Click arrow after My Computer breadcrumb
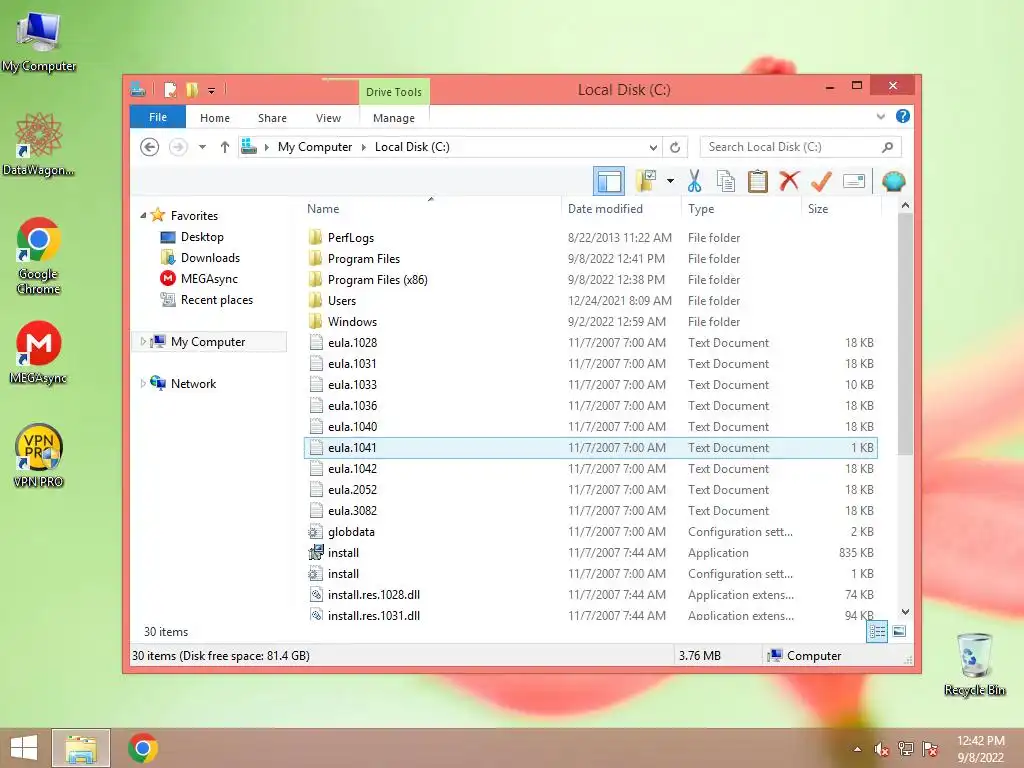The width and height of the screenshot is (1024, 768). tap(364, 147)
